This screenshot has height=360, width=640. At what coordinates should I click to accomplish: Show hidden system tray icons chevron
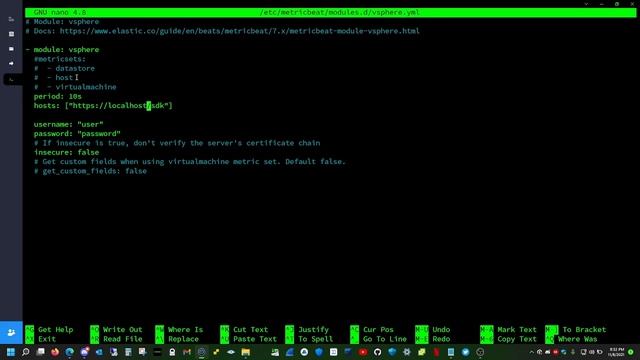[531, 352]
